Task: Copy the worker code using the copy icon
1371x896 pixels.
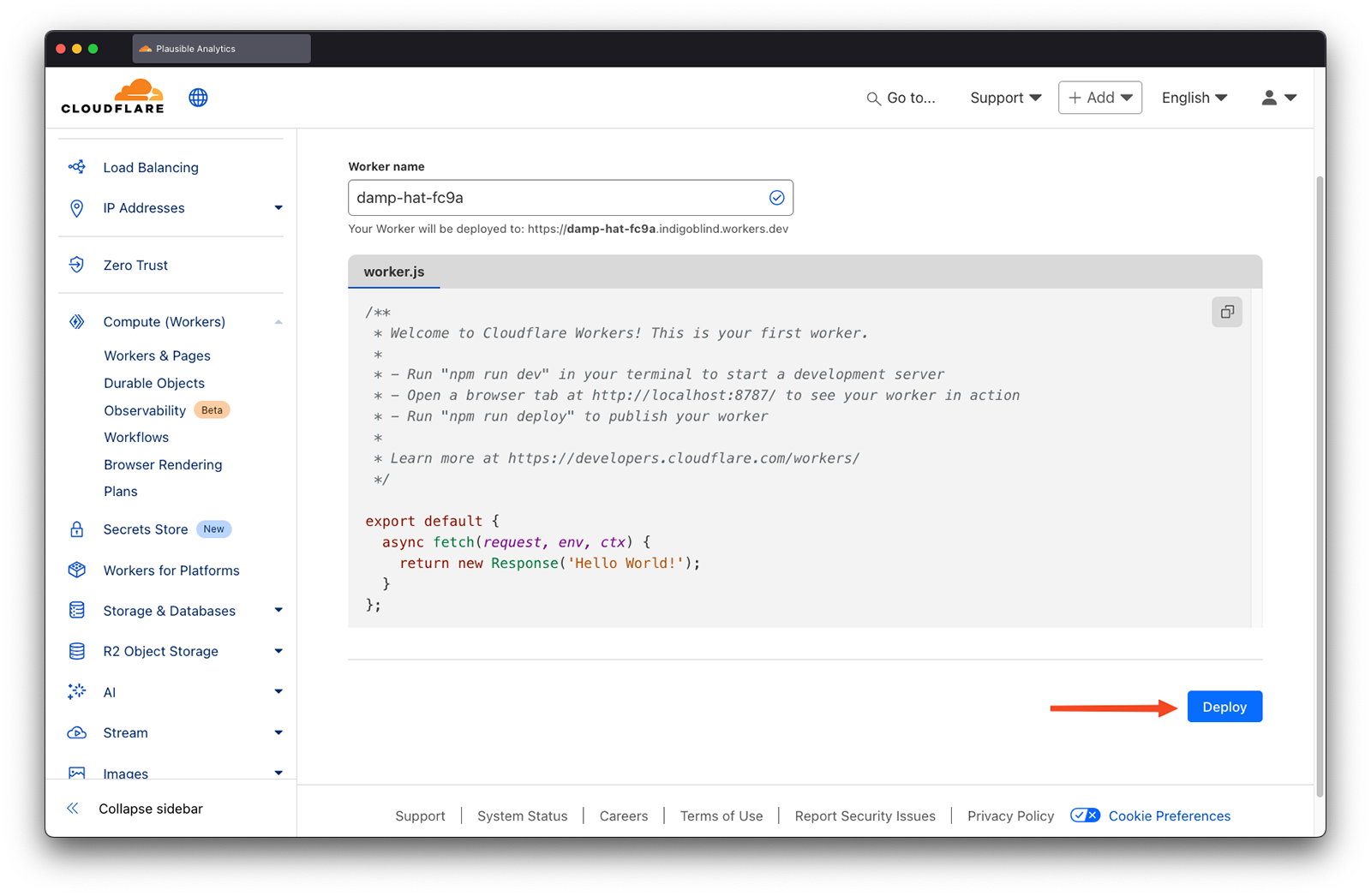Action: [1227, 312]
